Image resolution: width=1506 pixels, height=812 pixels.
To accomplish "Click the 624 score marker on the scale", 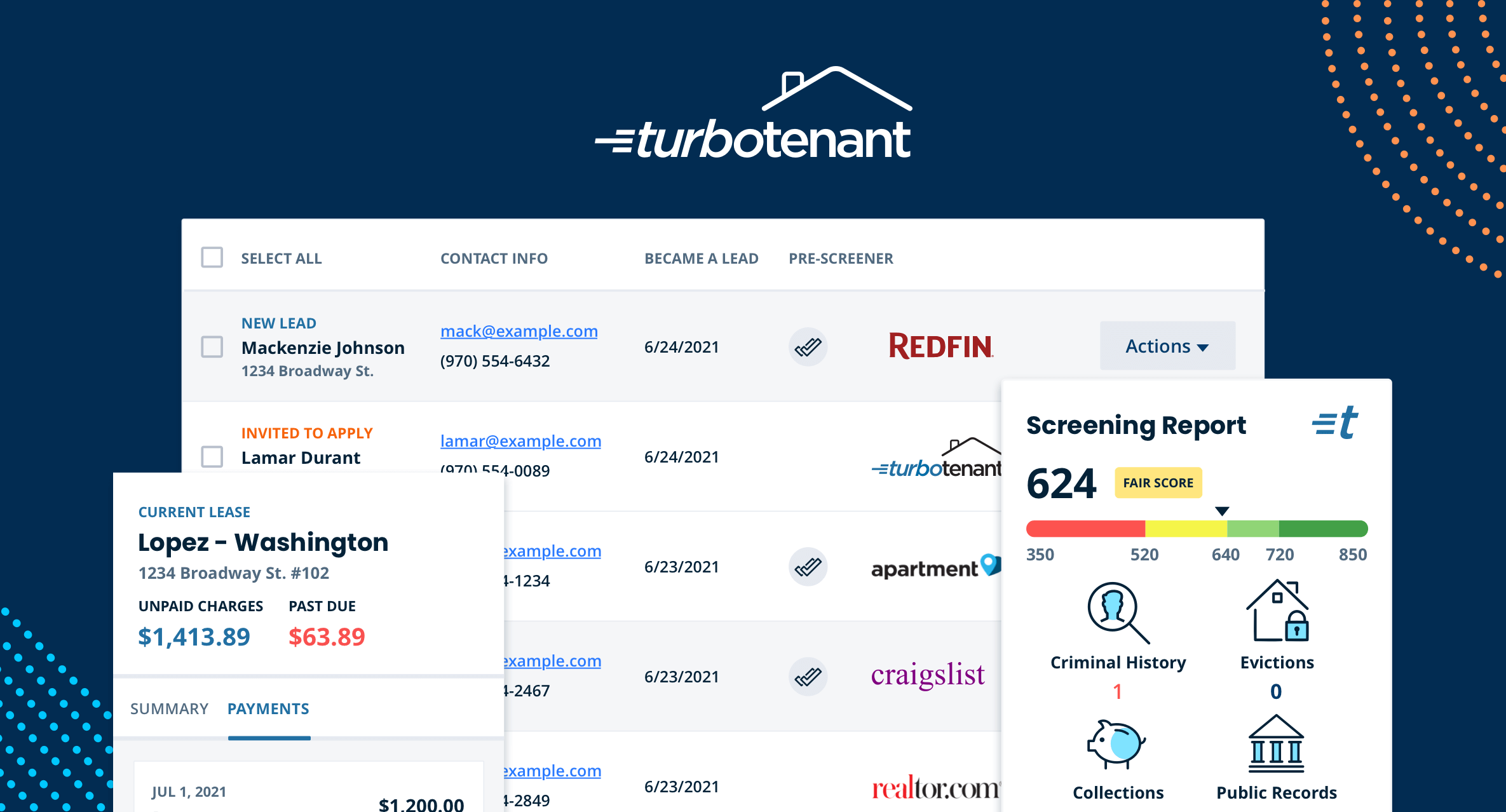I will (x=1221, y=510).
